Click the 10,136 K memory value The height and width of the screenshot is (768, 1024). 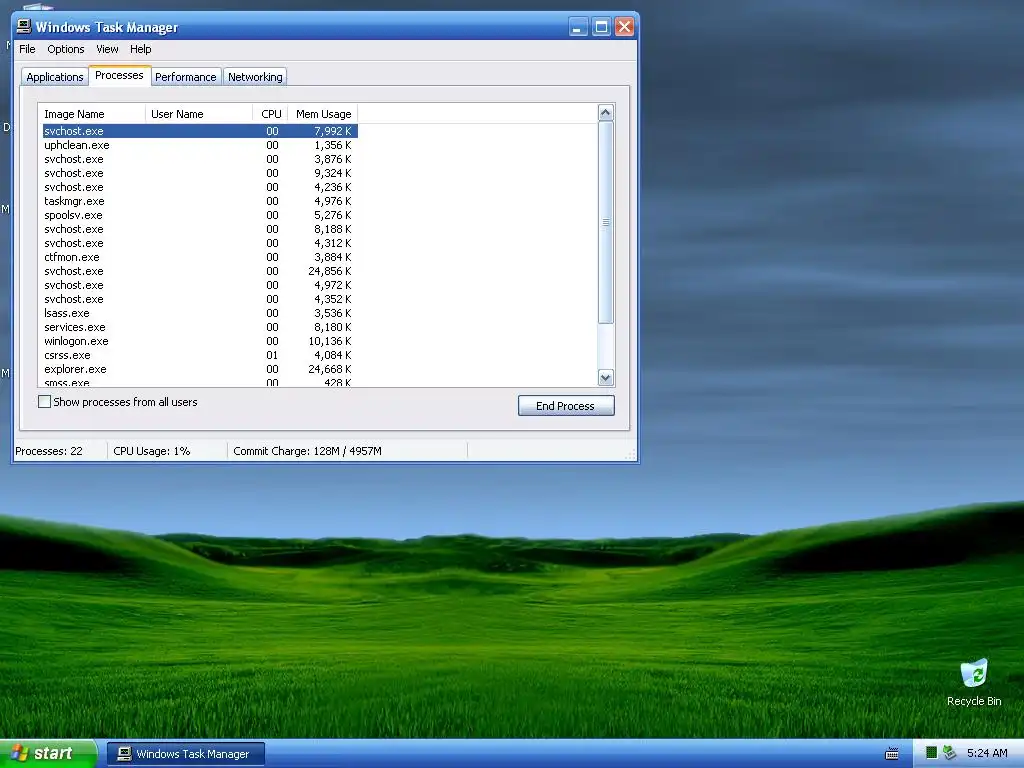click(330, 341)
